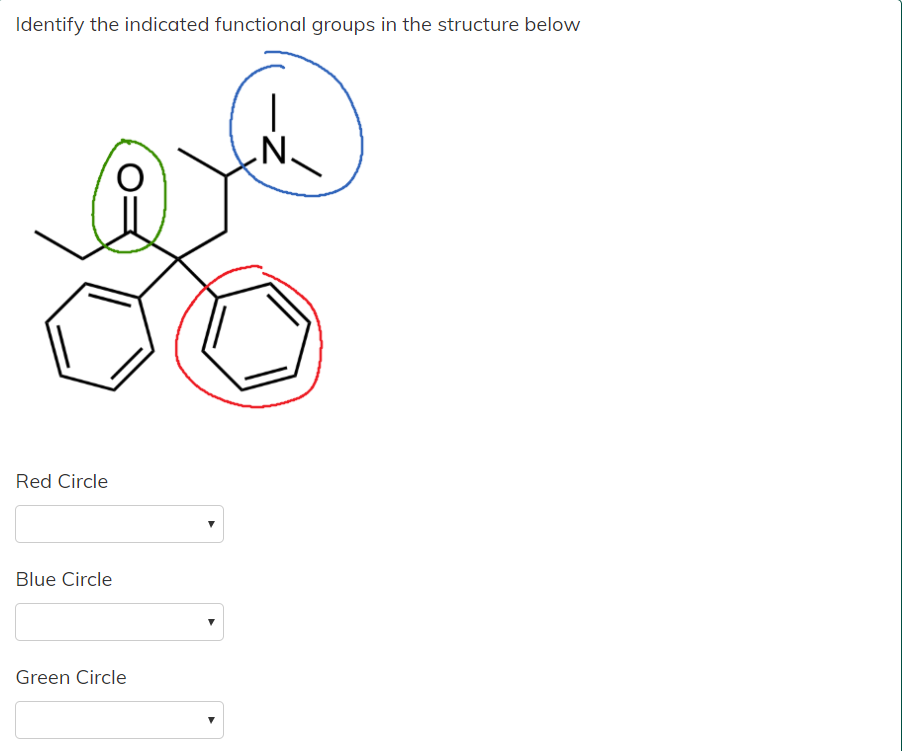The image size is (903, 751).
Task: Open the Red Circle dropdown
Action: [x=119, y=523]
